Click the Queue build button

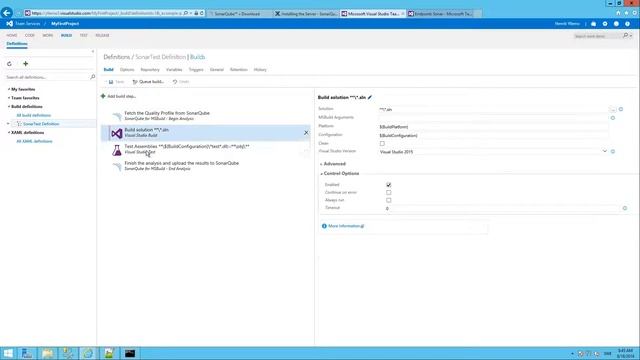148,82
